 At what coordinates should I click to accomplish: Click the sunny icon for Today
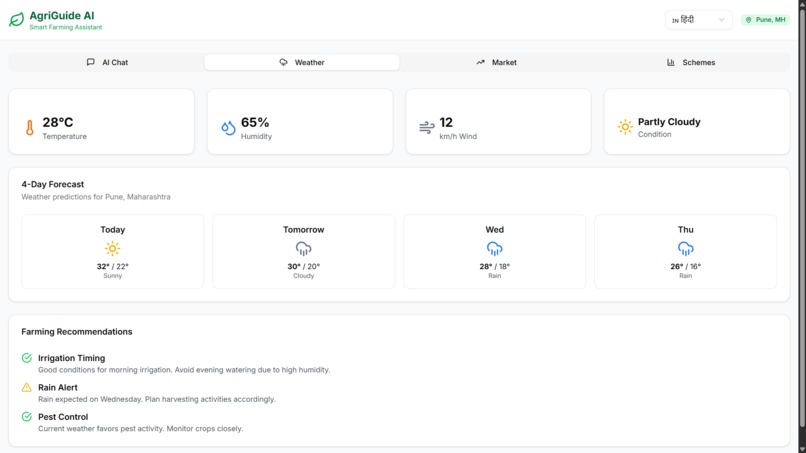[x=113, y=249]
